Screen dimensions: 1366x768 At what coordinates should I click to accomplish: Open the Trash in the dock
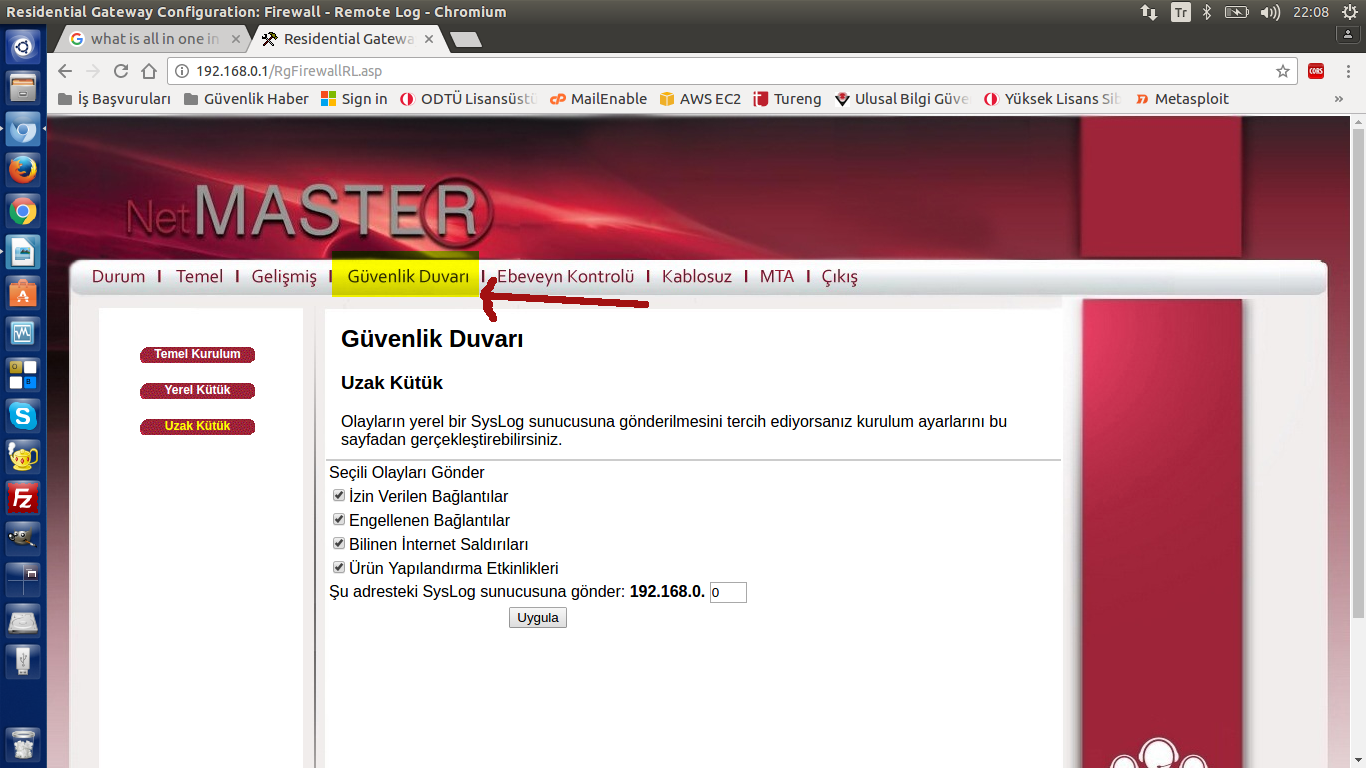point(23,745)
